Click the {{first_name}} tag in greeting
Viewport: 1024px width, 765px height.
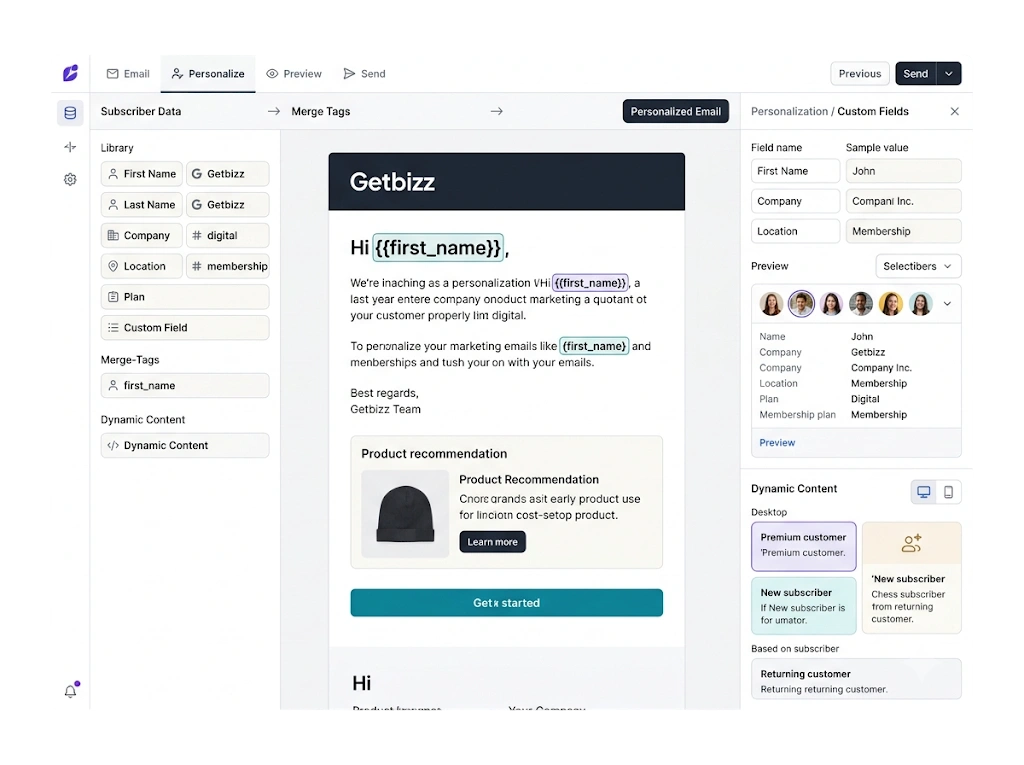click(438, 248)
